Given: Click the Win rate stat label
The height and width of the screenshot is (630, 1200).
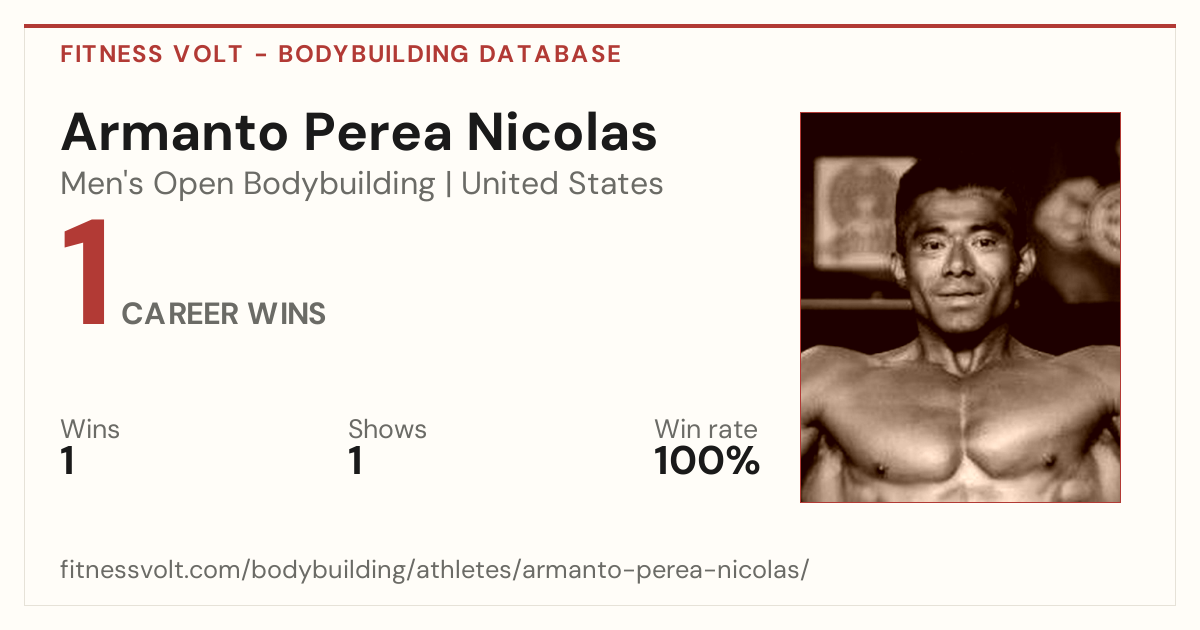Looking at the screenshot, I should (x=706, y=430).
